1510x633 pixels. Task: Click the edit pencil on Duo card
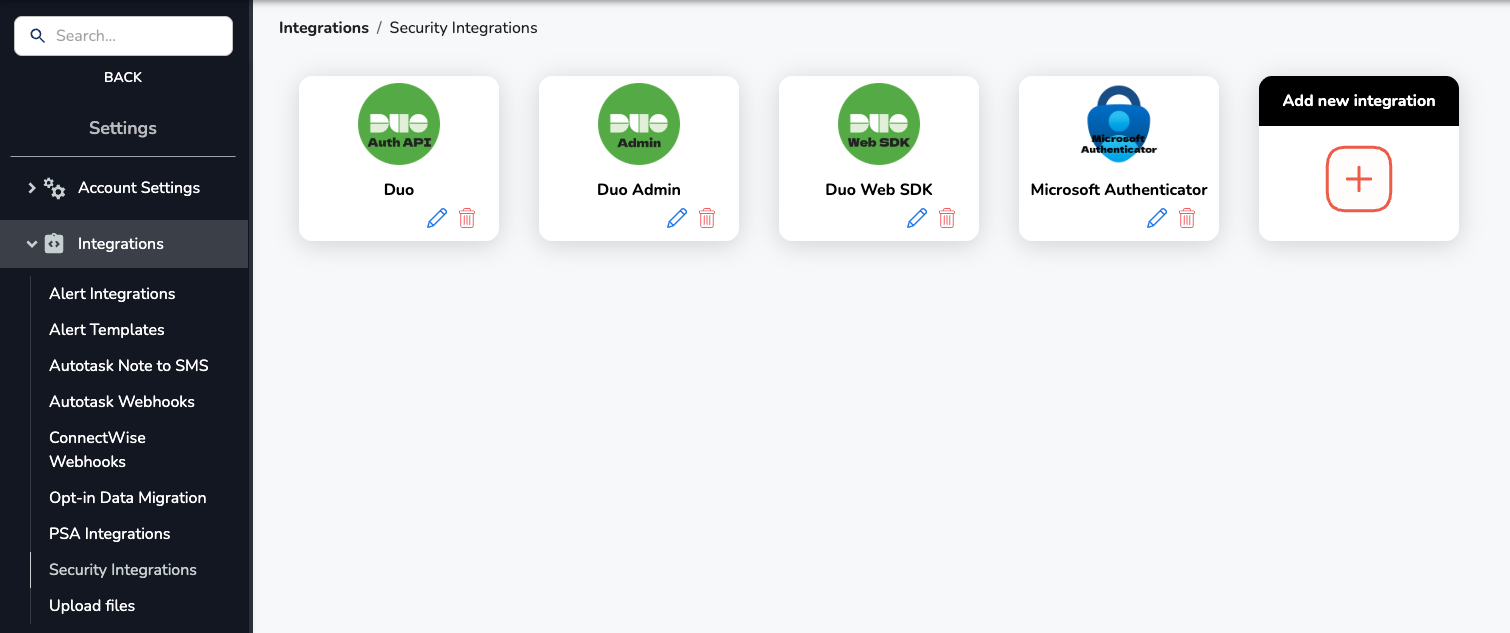tap(437, 218)
